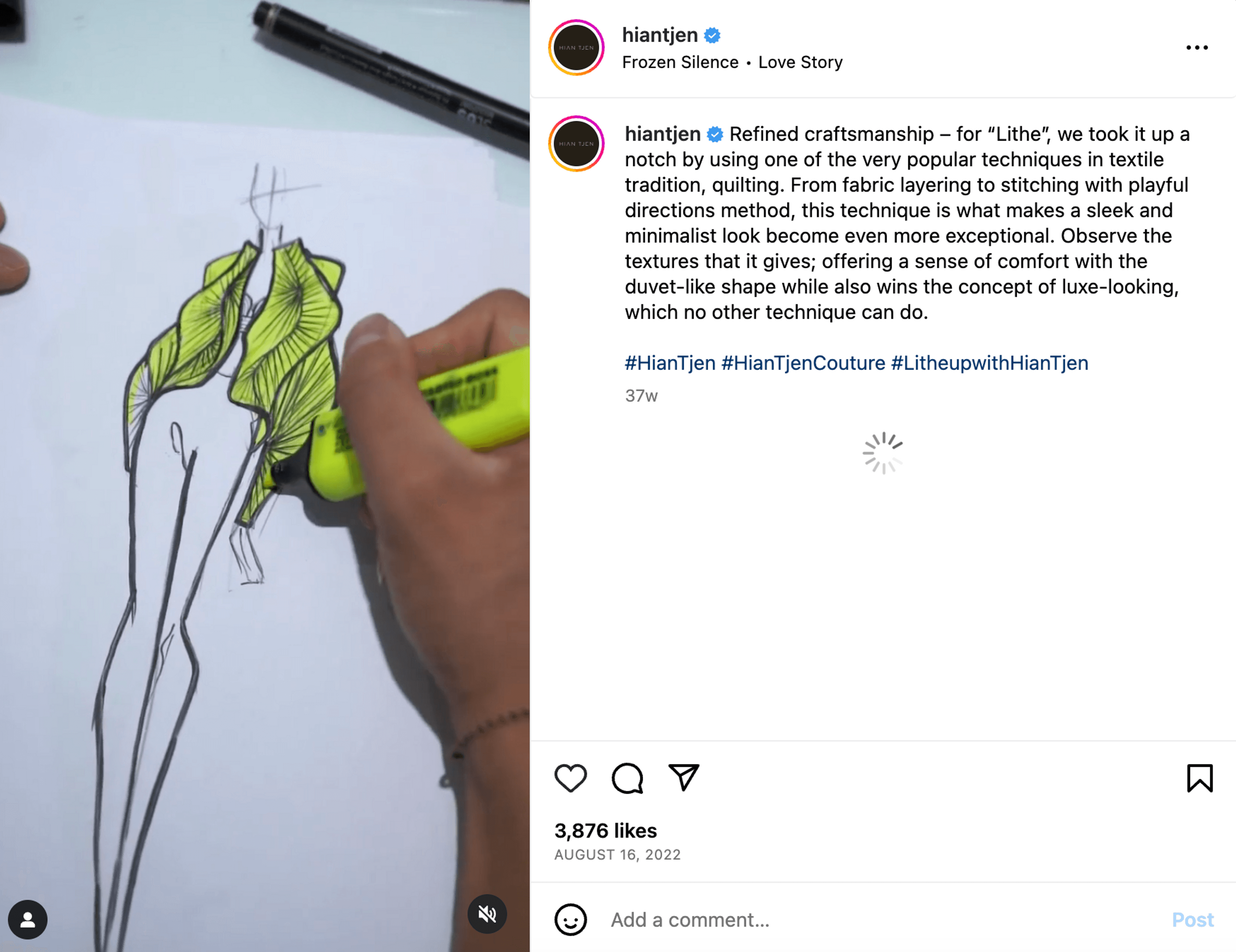Image resolution: width=1236 pixels, height=952 pixels.
Task: Open the emoji picker smiley icon
Action: (x=570, y=919)
